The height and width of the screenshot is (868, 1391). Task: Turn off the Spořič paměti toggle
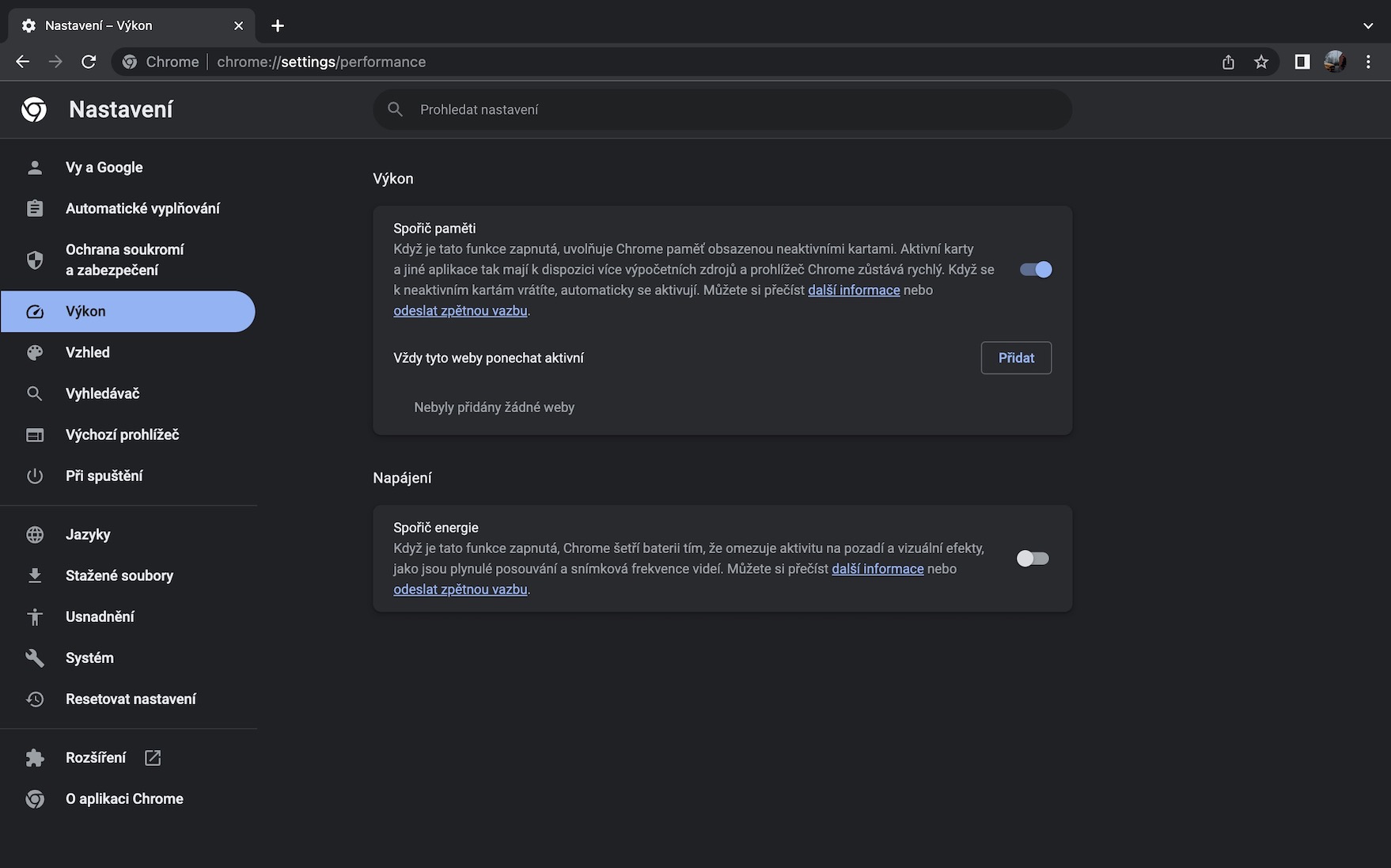click(x=1035, y=270)
